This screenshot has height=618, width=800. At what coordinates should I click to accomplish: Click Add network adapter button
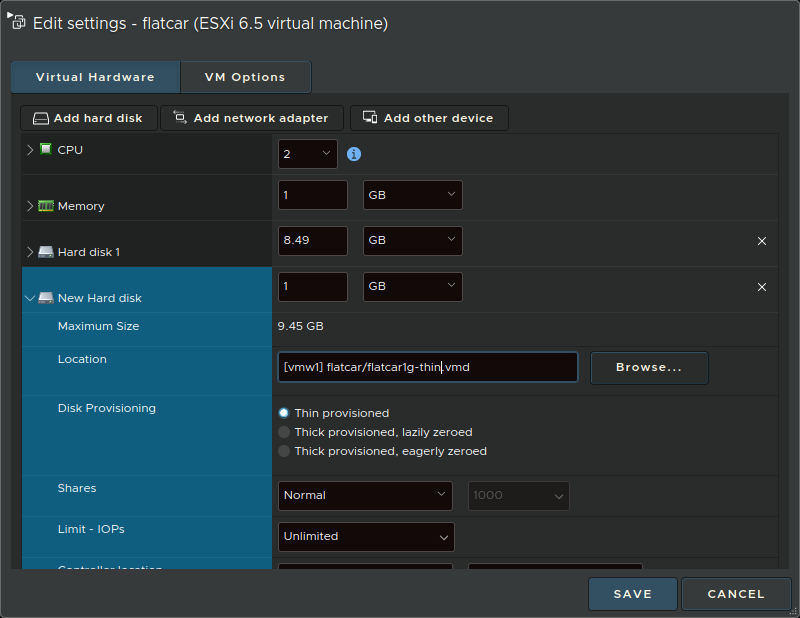click(252, 118)
